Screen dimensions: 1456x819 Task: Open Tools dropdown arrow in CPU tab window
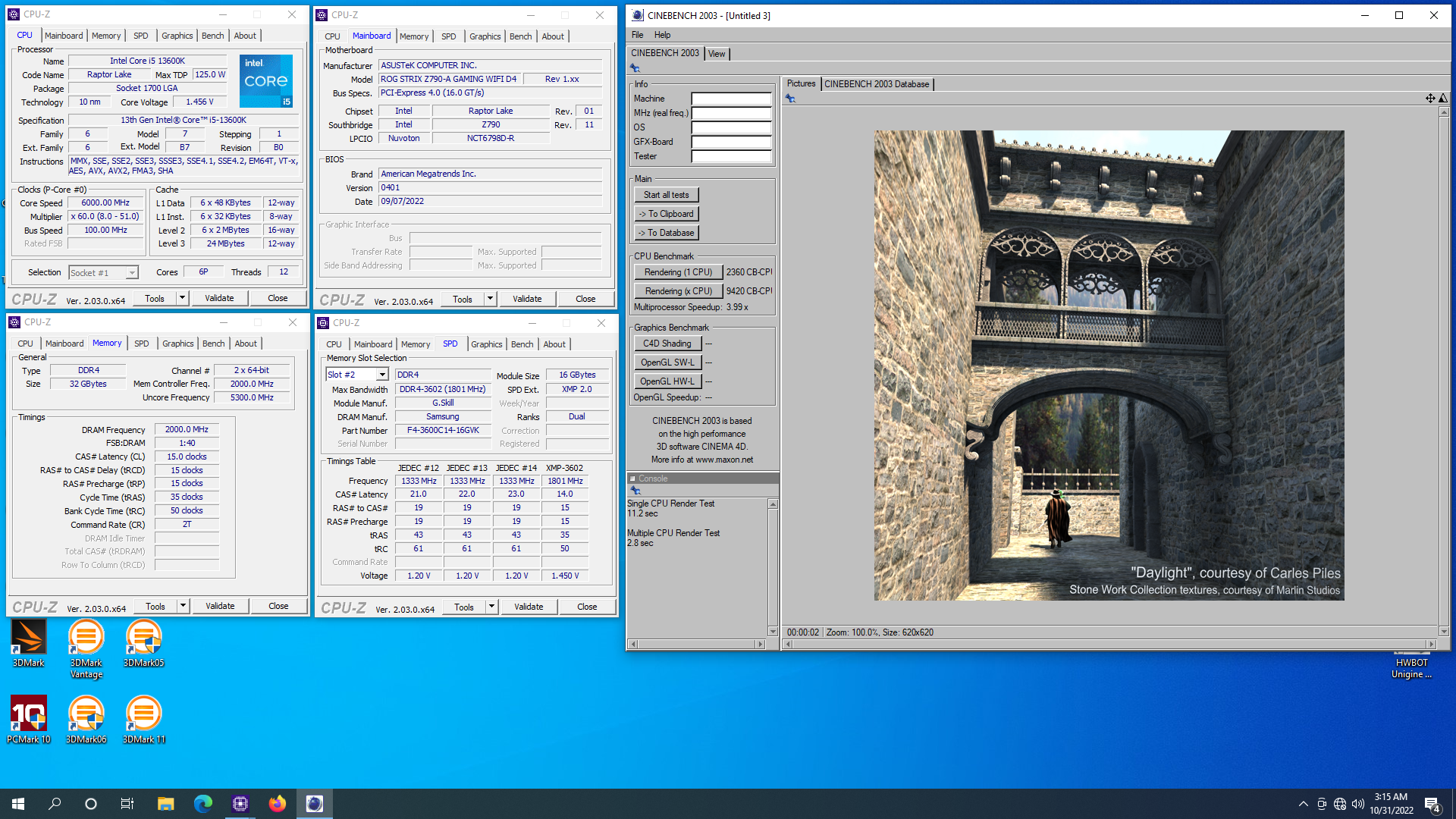182,298
